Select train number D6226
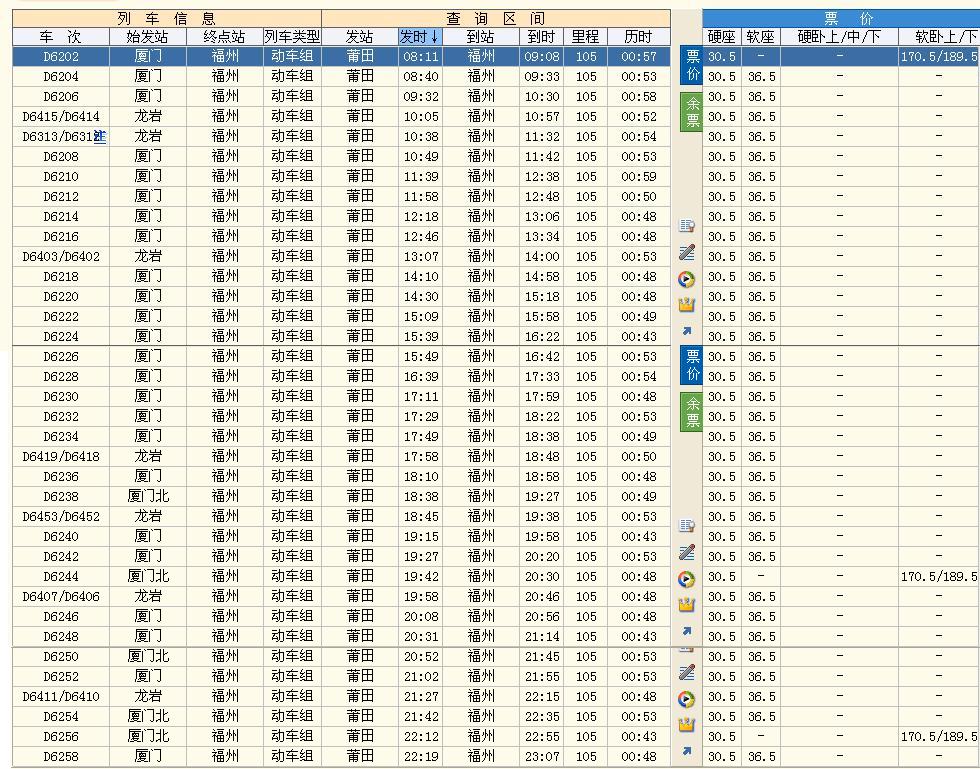Screen dimensions: 980x769 point(61,357)
